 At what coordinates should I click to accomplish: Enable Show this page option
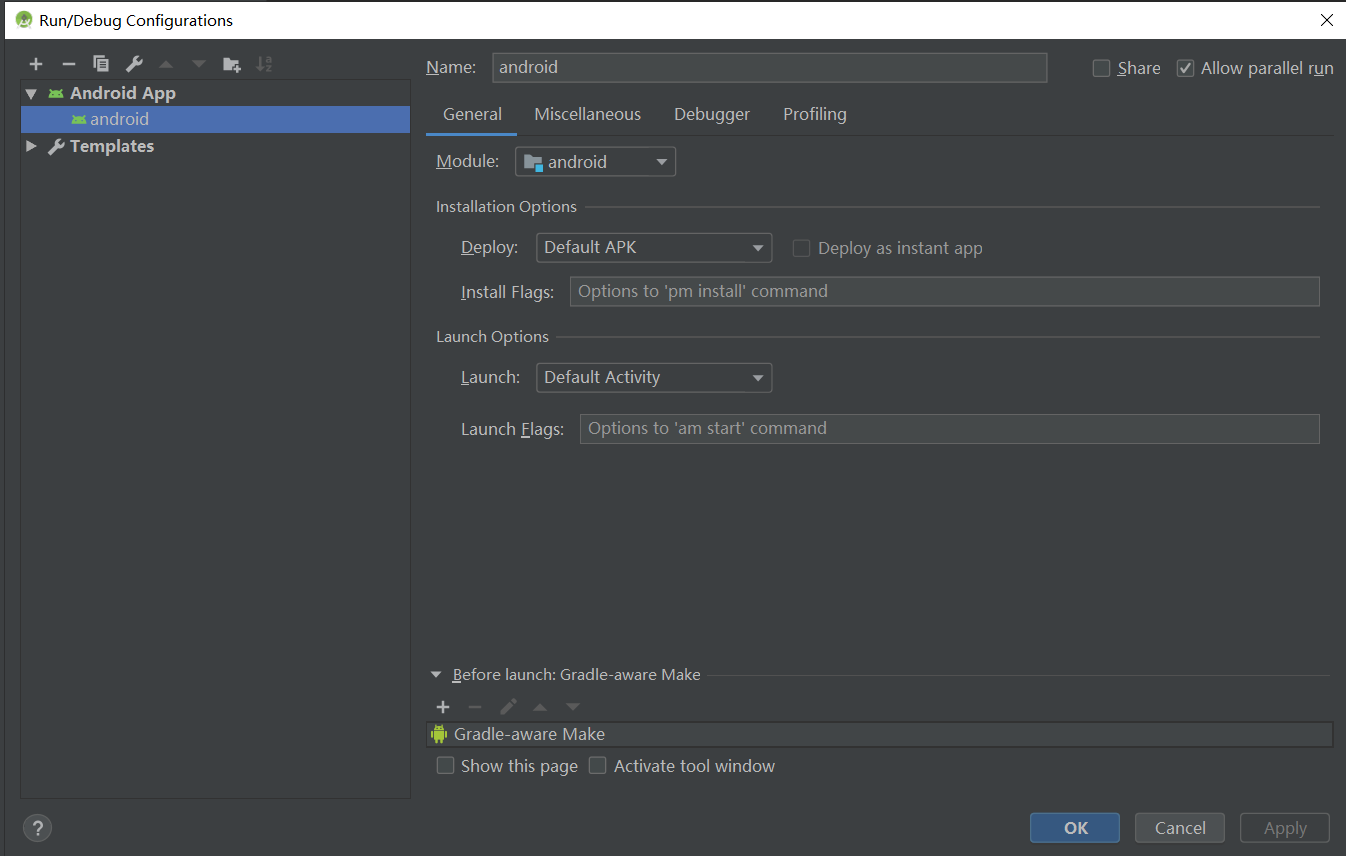point(445,765)
